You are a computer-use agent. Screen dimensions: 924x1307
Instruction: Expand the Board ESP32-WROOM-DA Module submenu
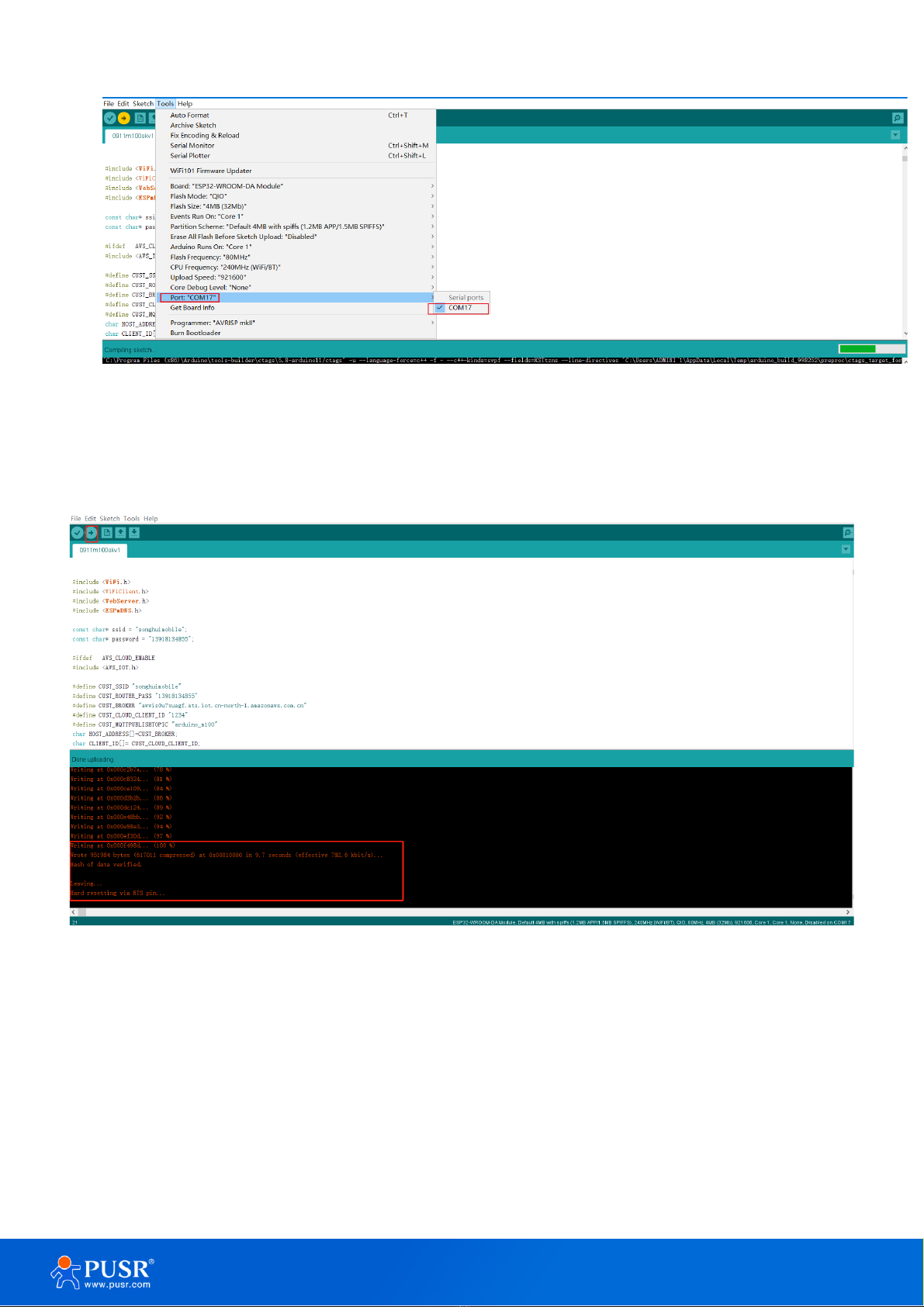(x=227, y=186)
